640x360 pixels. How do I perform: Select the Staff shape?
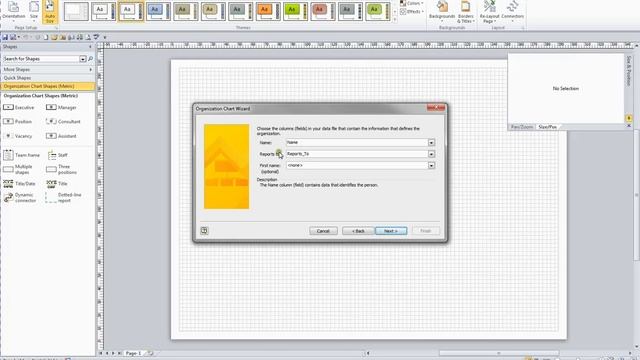point(58,155)
